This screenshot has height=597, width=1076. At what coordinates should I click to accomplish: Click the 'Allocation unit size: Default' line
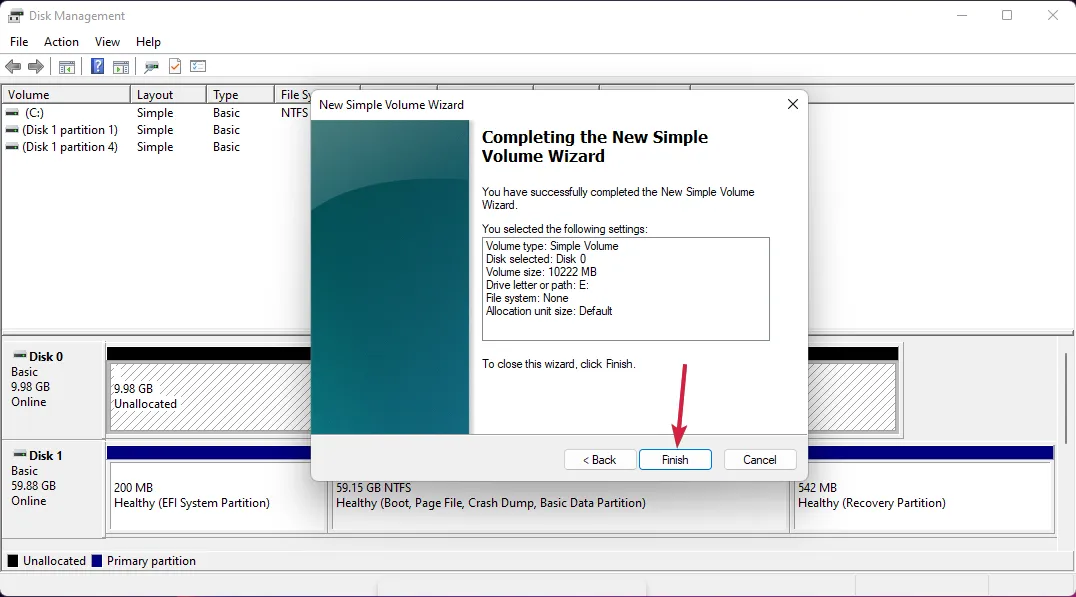[549, 311]
